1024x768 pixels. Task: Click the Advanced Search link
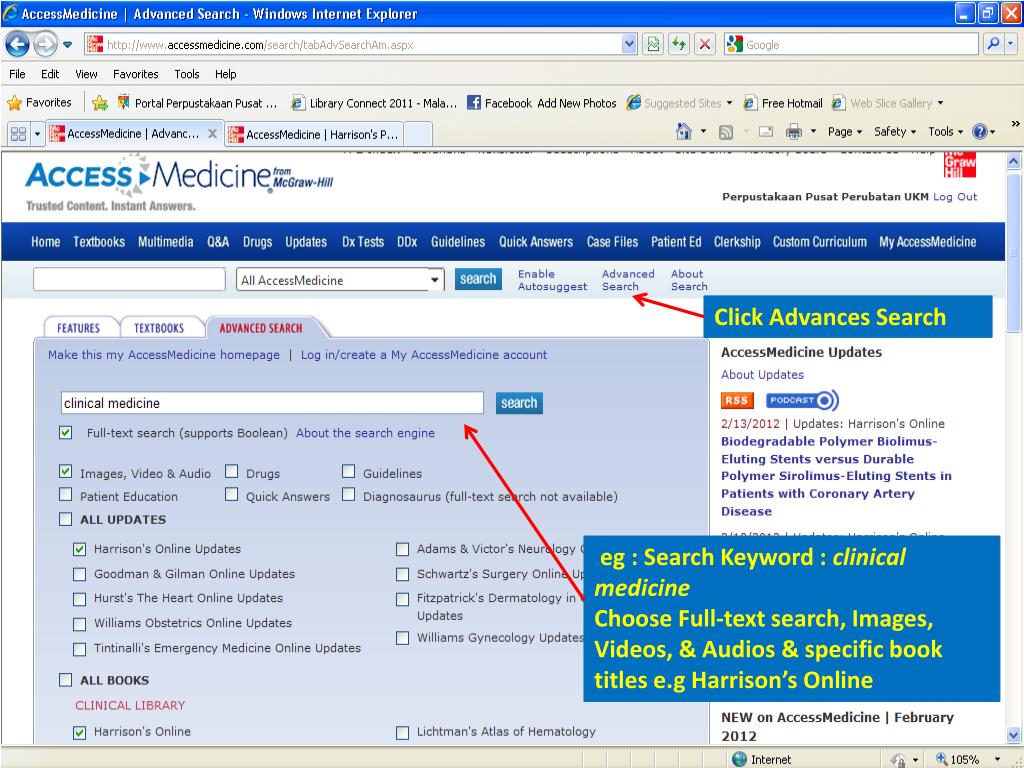[628, 280]
